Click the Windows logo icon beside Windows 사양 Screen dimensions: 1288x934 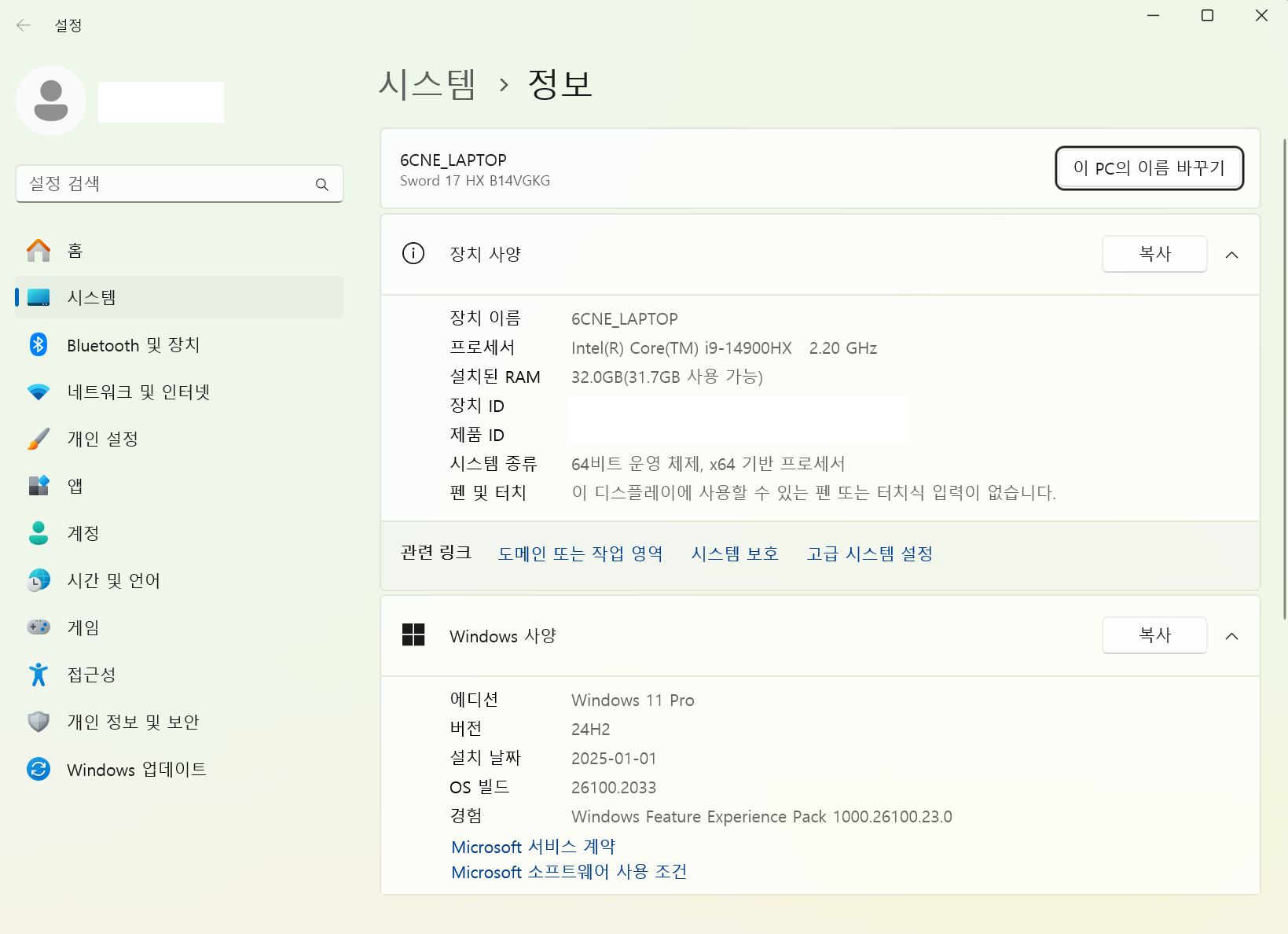[413, 634]
